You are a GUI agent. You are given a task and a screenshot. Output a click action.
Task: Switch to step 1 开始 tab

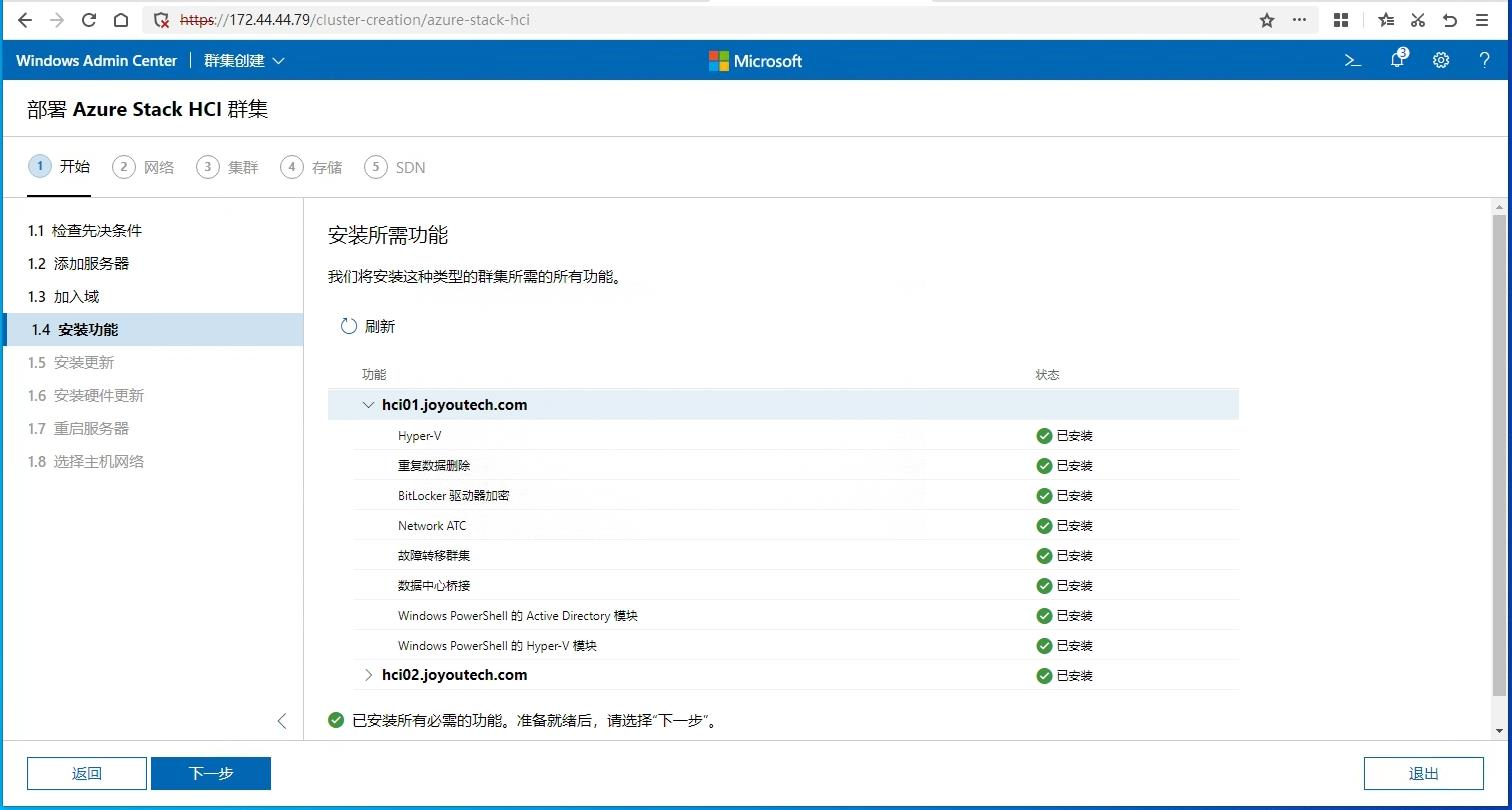59,166
